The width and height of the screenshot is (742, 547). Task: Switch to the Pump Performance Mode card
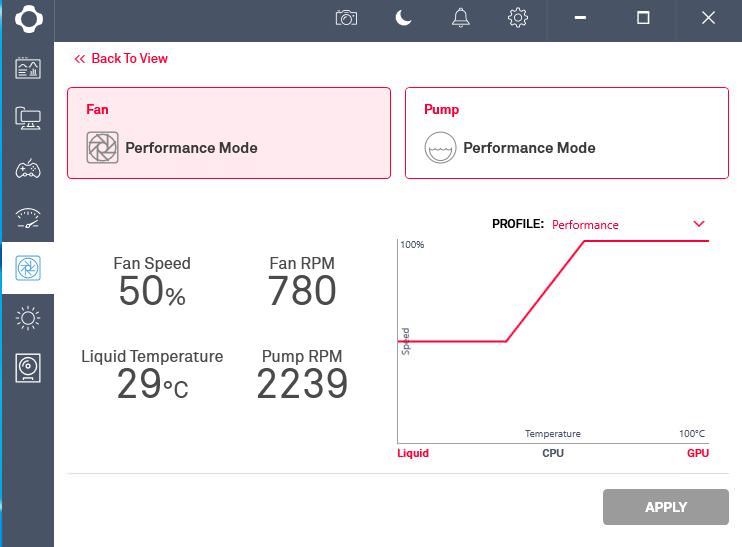tap(566, 133)
